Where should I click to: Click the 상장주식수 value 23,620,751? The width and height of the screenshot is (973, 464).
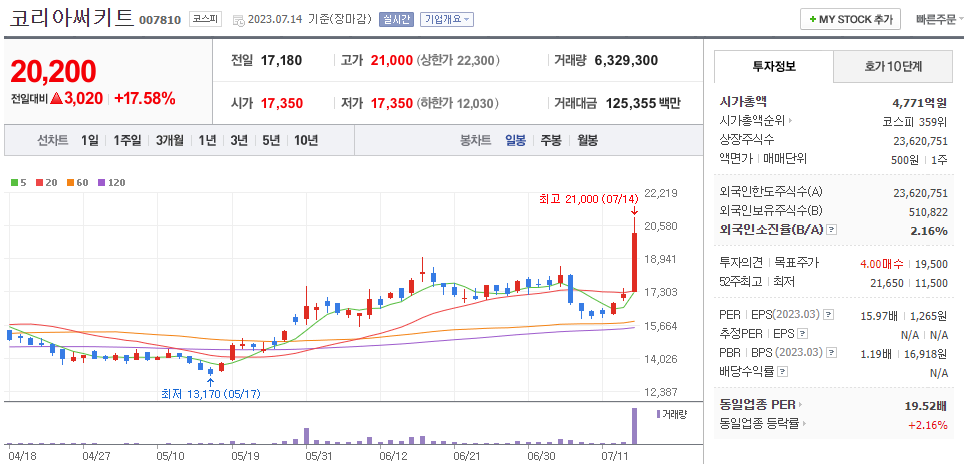921,141
